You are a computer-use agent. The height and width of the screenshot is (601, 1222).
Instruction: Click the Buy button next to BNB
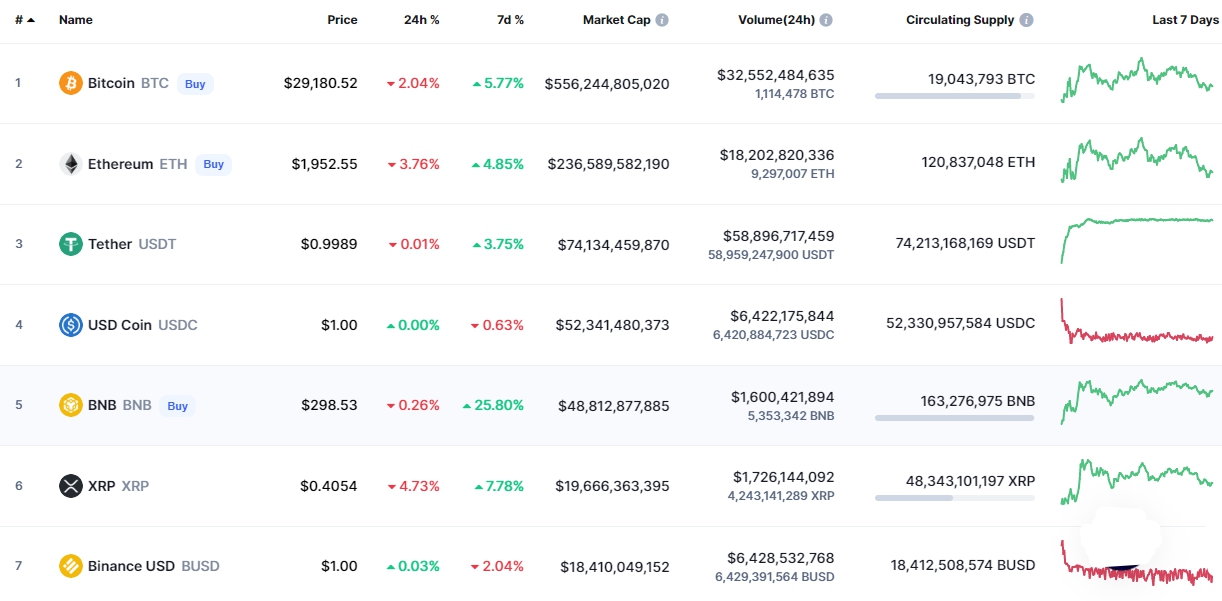tap(177, 406)
